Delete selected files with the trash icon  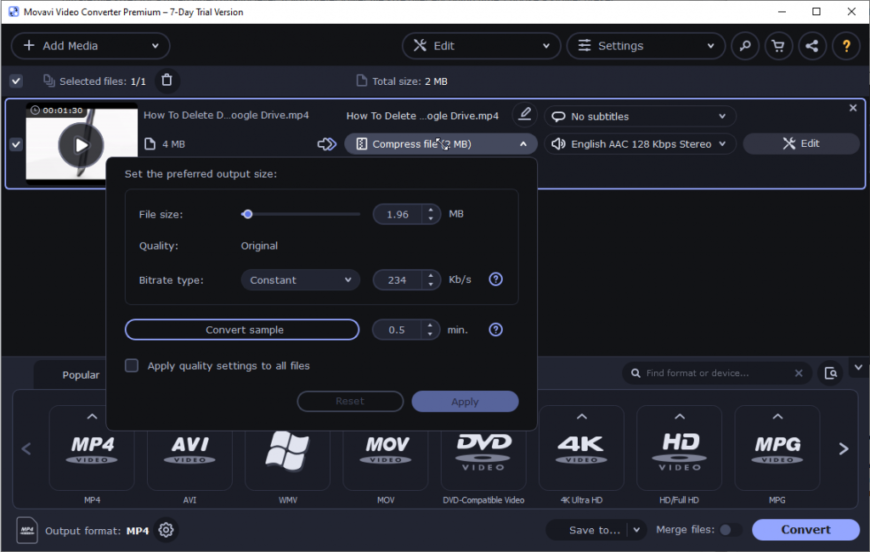[167, 80]
